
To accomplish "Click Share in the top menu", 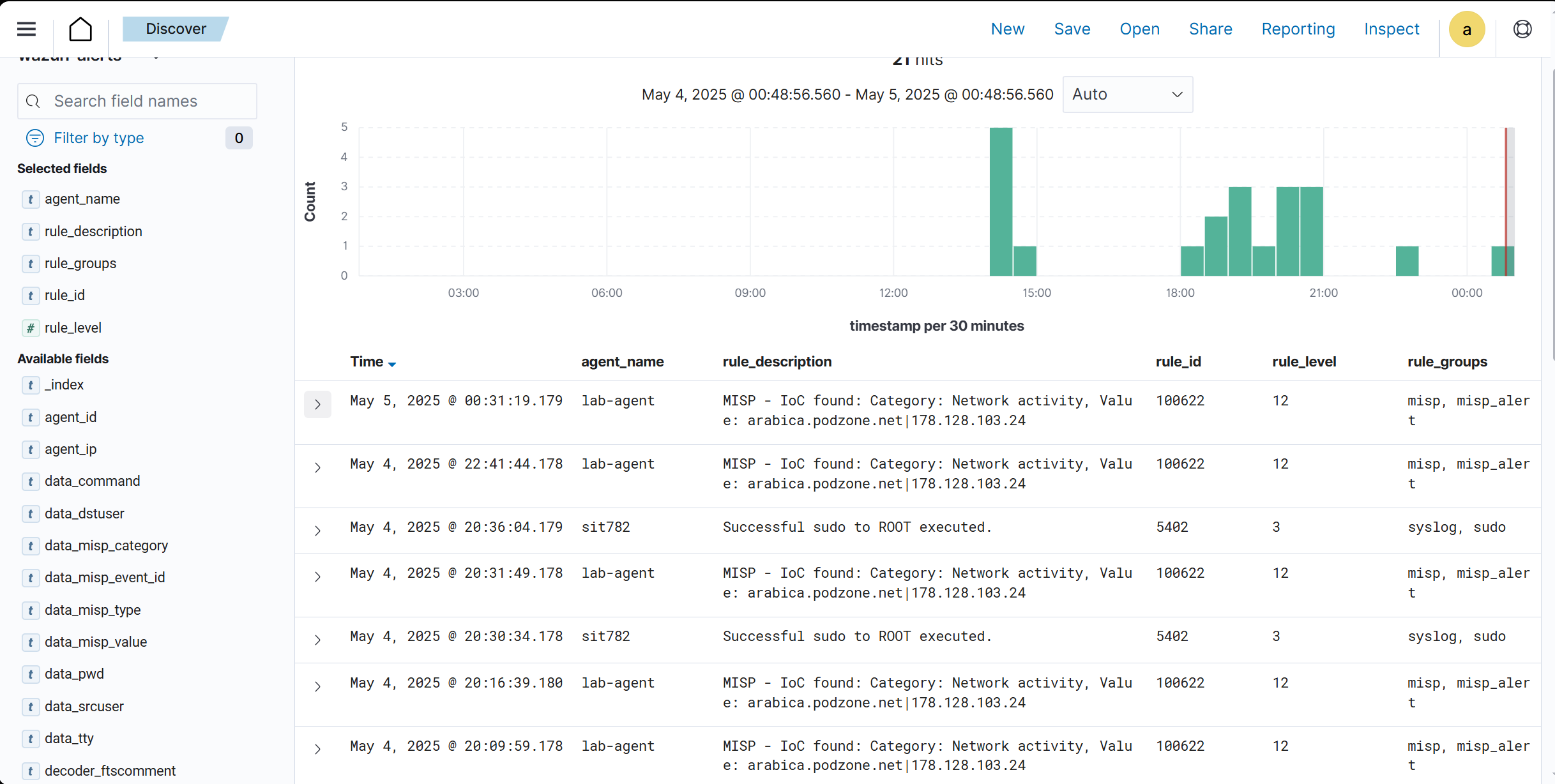I will click(1210, 29).
